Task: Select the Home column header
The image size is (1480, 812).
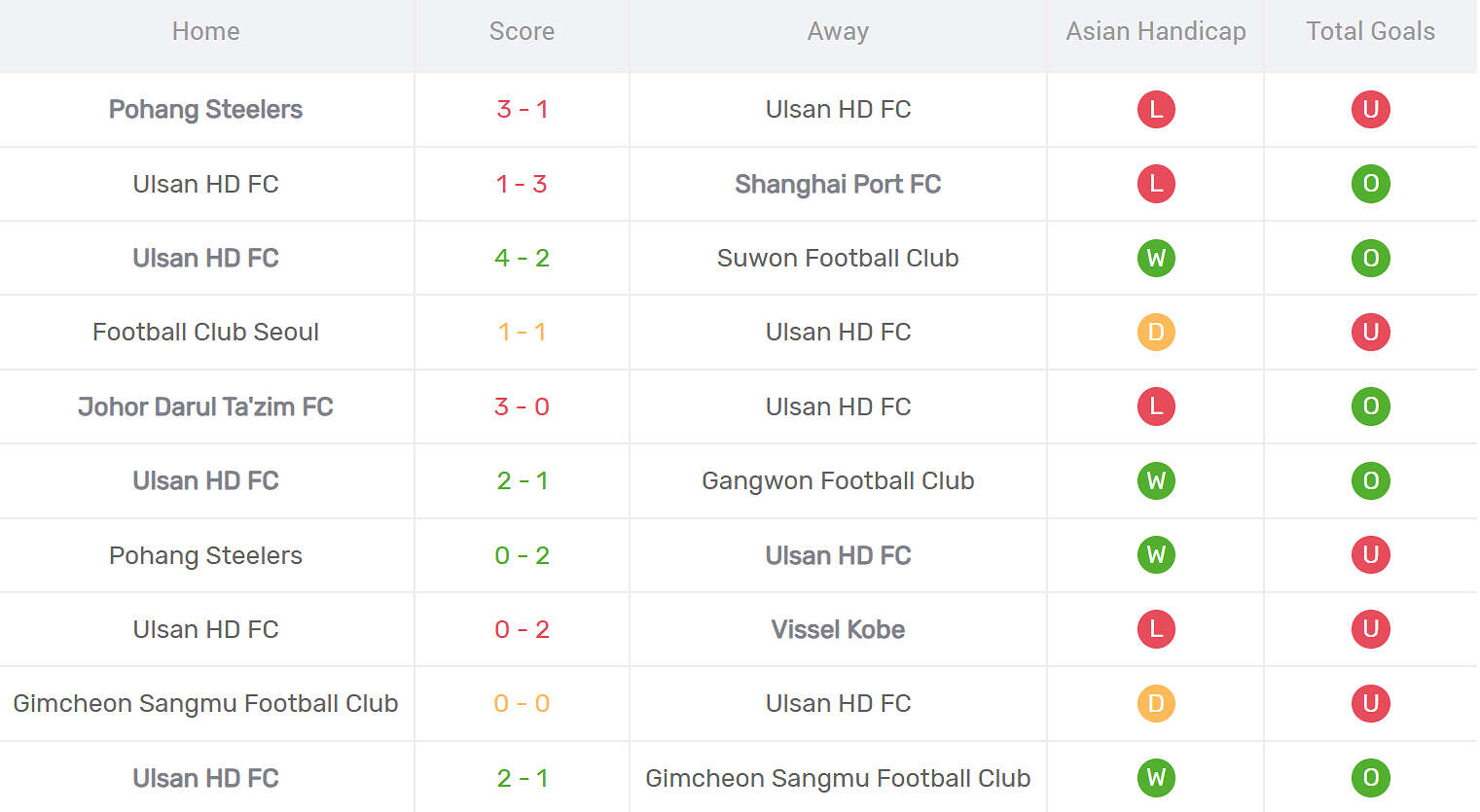Action: (x=205, y=31)
